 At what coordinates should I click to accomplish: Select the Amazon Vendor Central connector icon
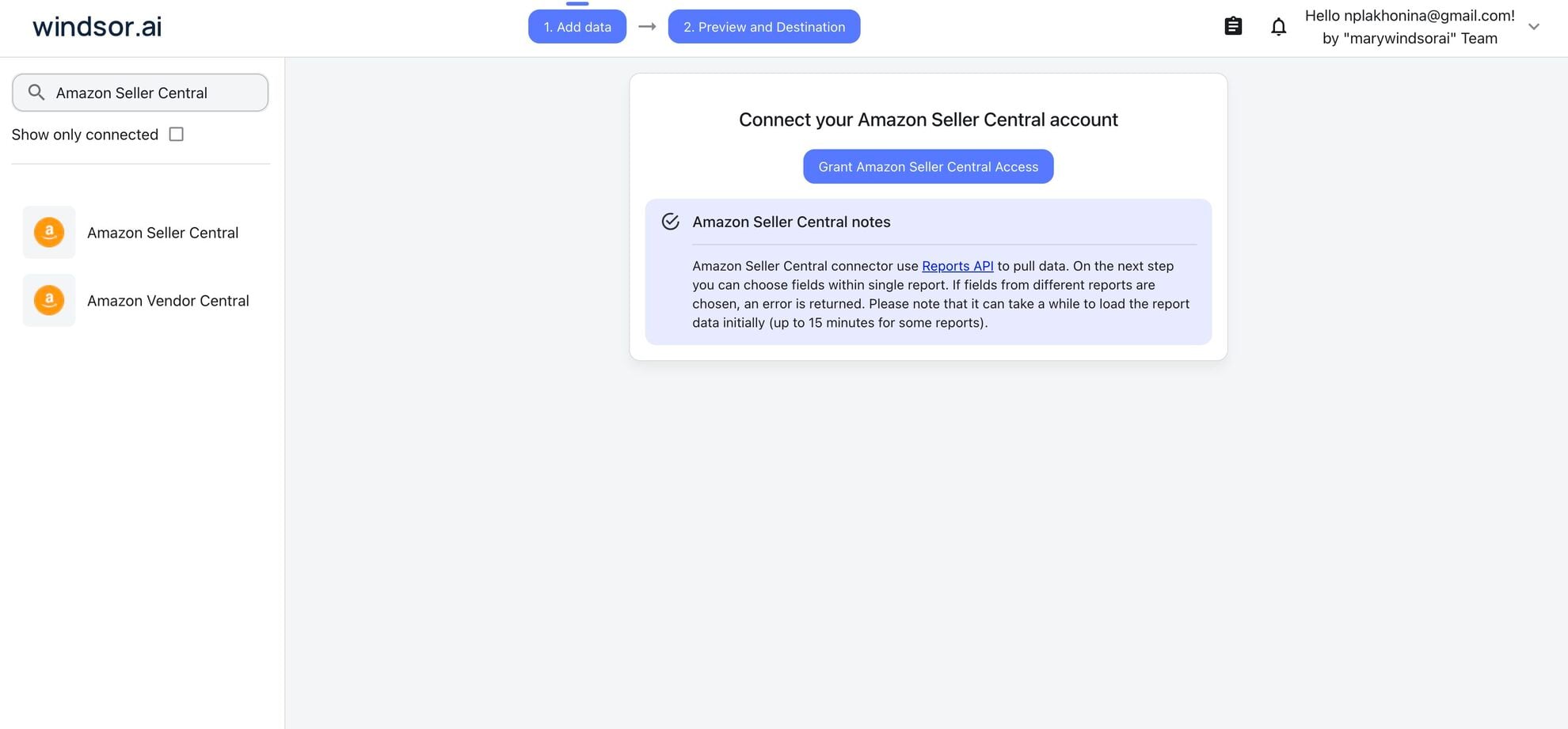(49, 300)
